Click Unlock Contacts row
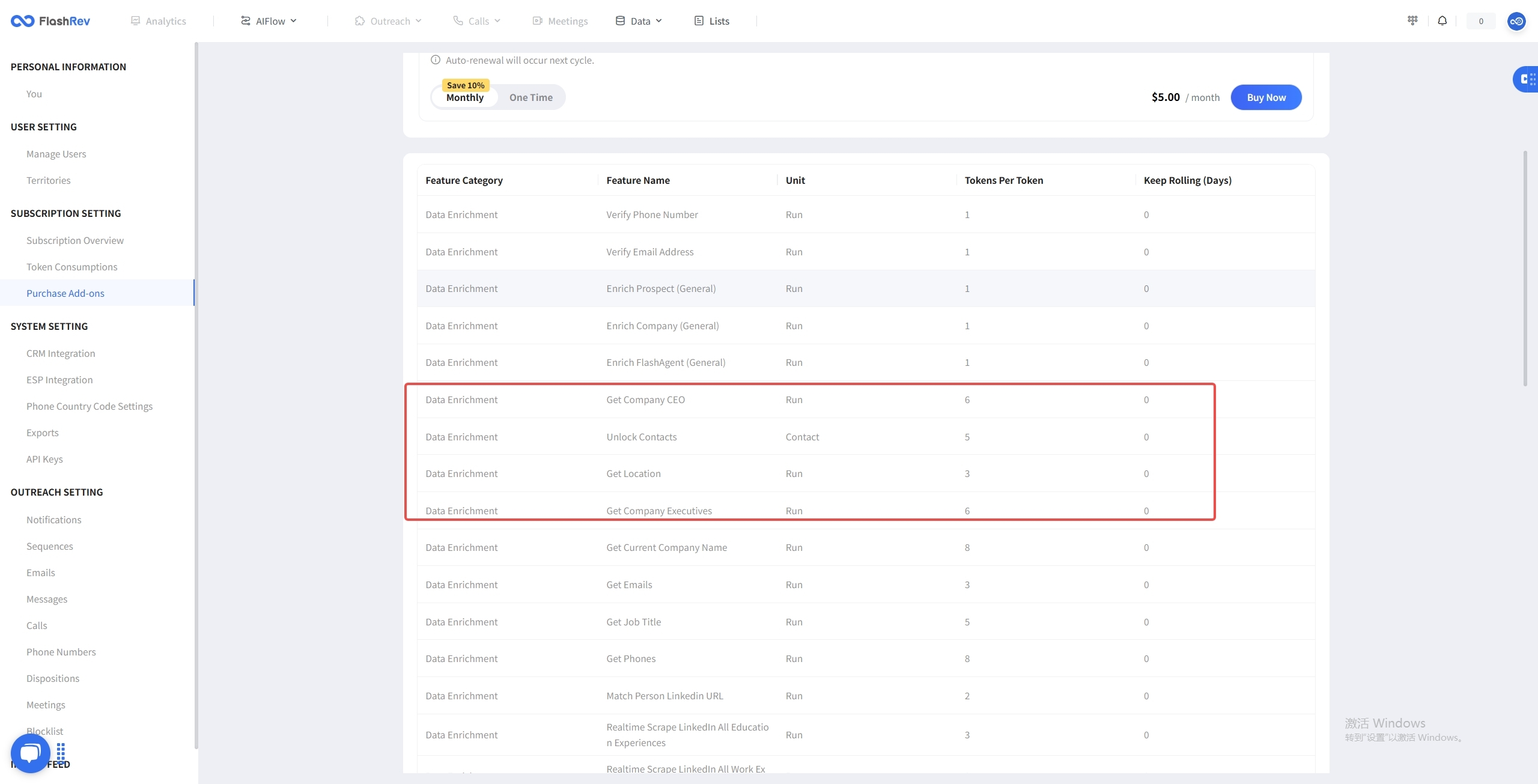Image resolution: width=1538 pixels, height=784 pixels. tap(866, 437)
